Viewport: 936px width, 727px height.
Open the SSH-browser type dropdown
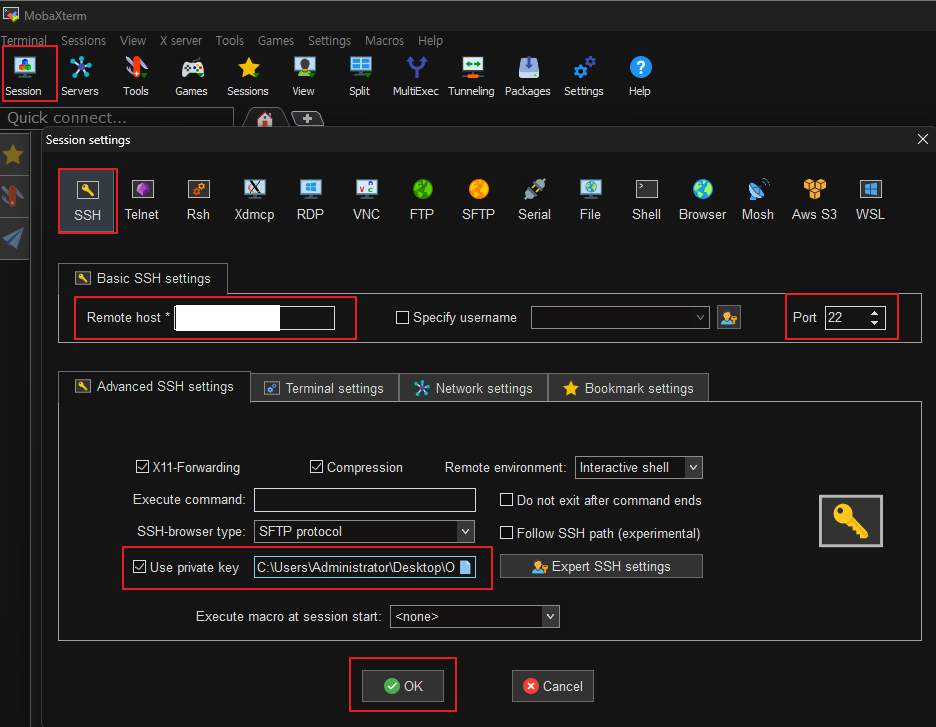(x=466, y=531)
